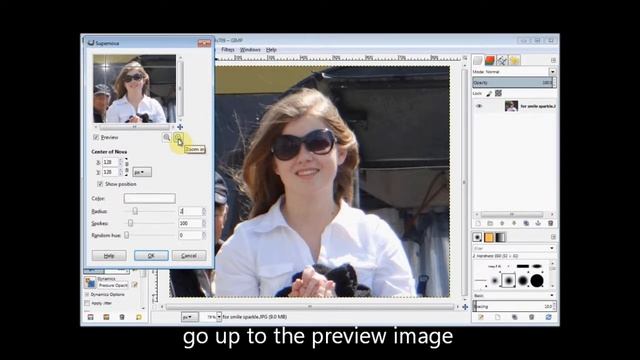This screenshot has width=640, height=360.
Task: Click the Zoom in preview icon
Action: click(x=178, y=138)
